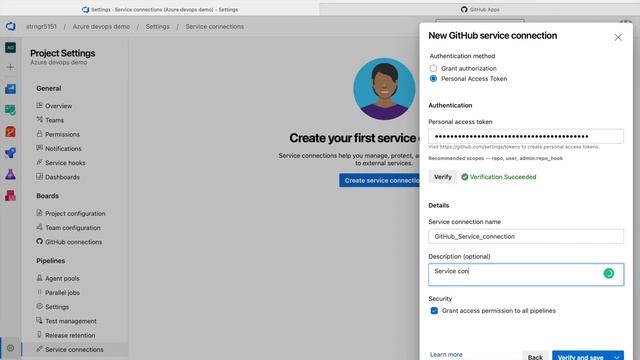Open Team configuration settings page
This screenshot has height=360, width=640.
[73, 228]
